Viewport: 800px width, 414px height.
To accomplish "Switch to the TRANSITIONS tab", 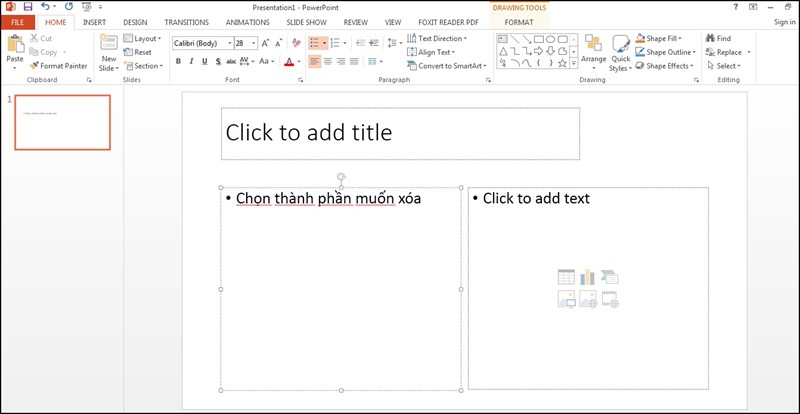I will (x=186, y=22).
